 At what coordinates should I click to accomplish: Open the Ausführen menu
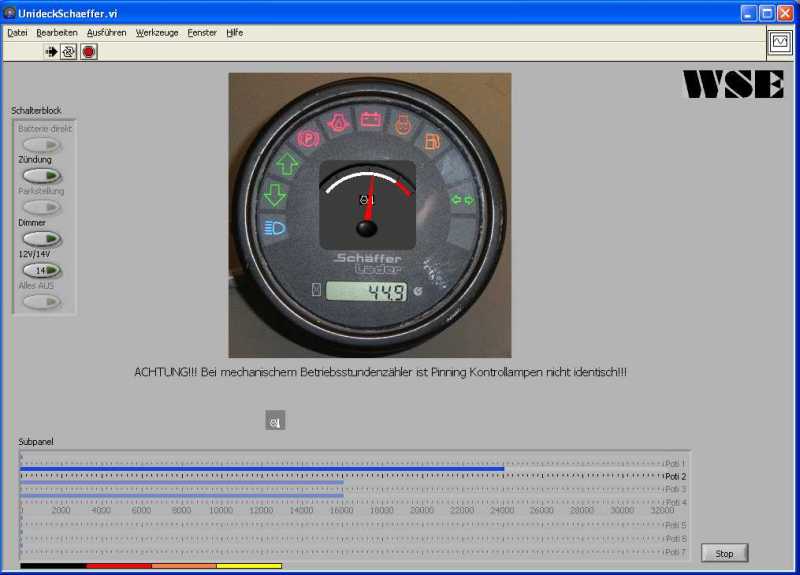pos(106,33)
